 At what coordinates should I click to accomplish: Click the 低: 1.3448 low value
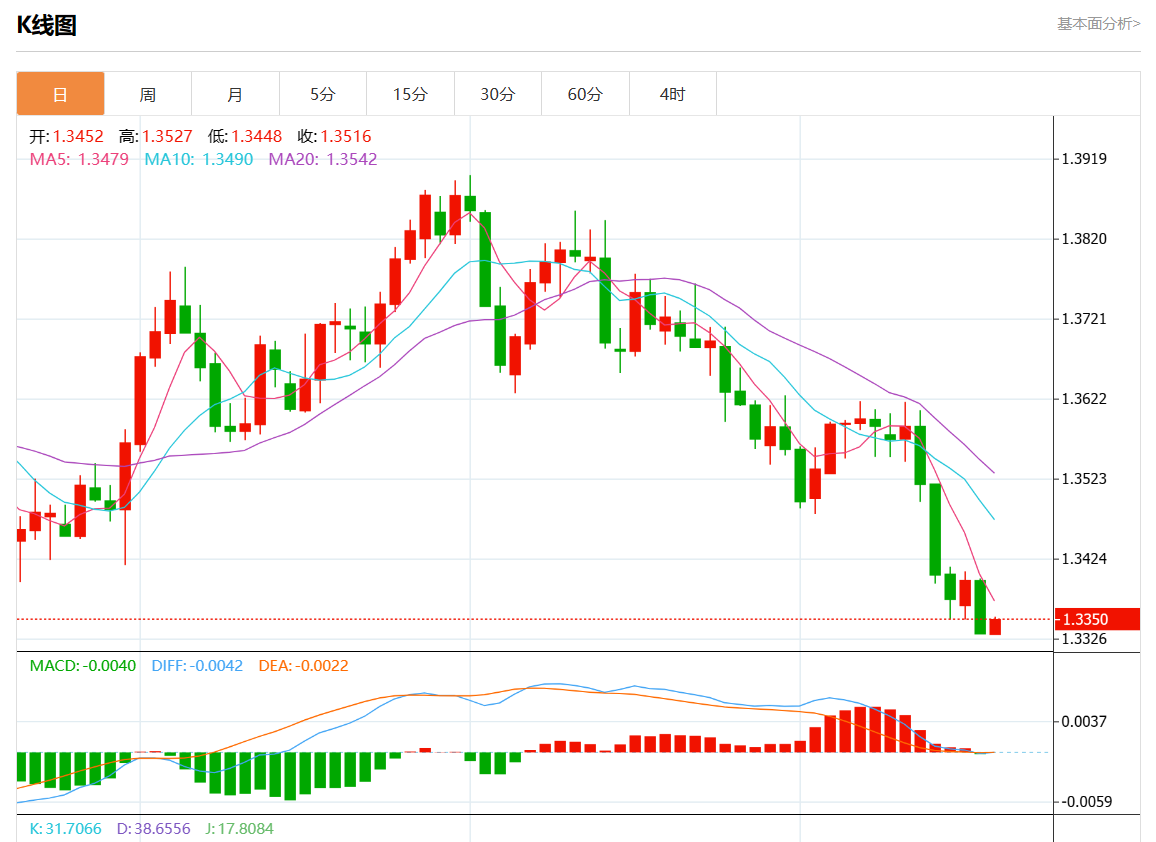pos(245,136)
